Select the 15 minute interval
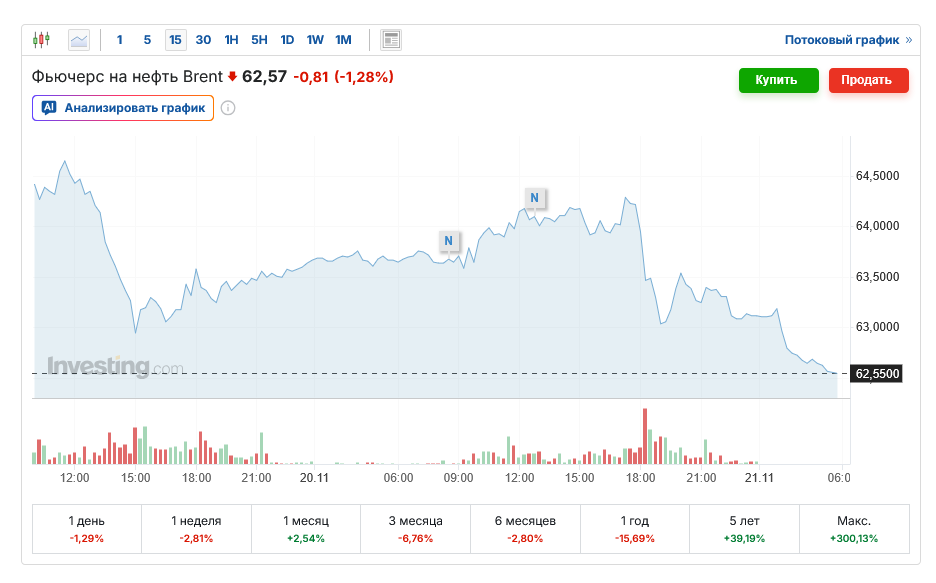This screenshot has height=583, width=936. click(175, 40)
